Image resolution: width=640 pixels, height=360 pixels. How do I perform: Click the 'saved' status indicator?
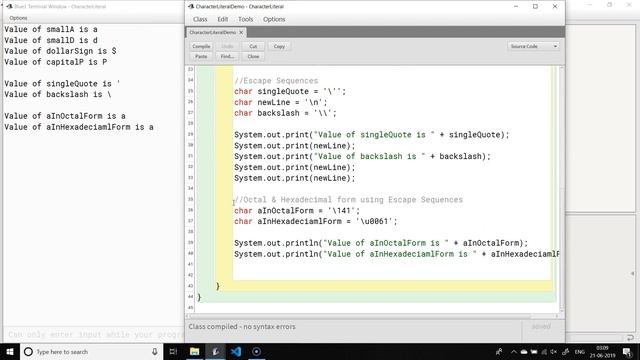click(541, 327)
